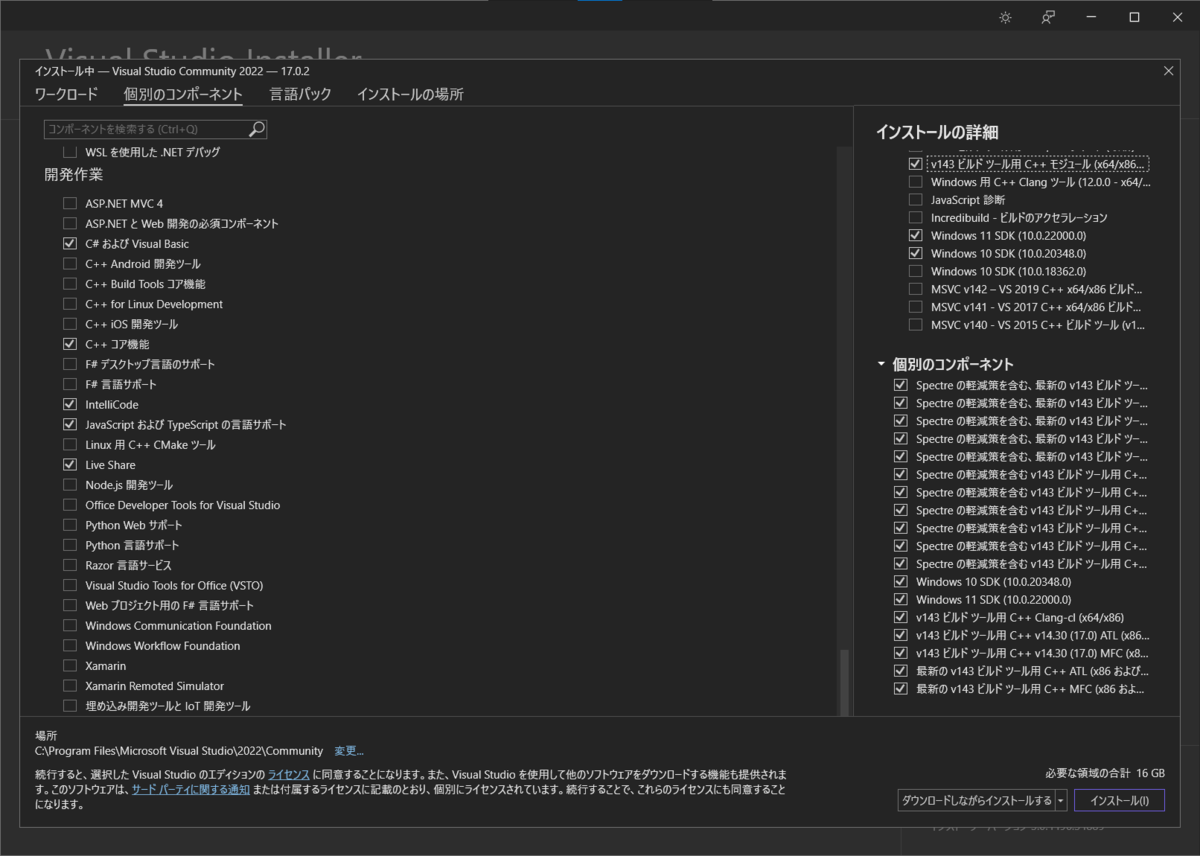Close the install dialog with the X

pos(1168,70)
